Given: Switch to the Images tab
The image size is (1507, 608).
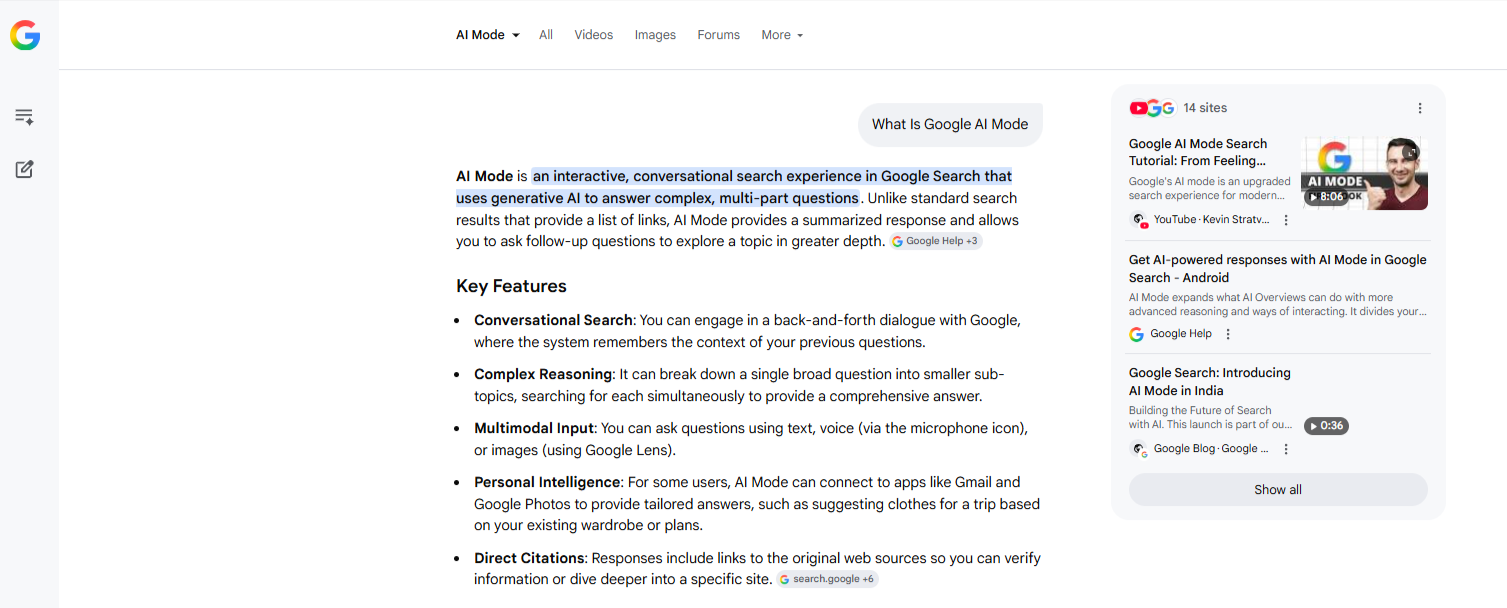Looking at the screenshot, I should click(655, 35).
